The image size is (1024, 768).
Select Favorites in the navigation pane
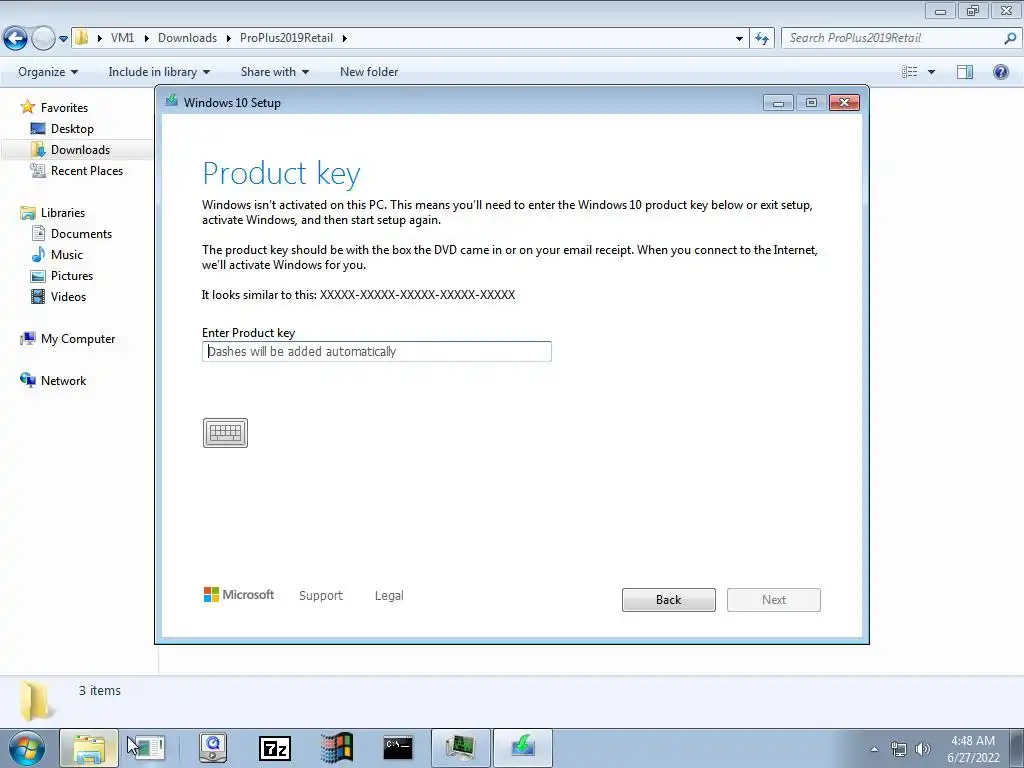pos(64,108)
